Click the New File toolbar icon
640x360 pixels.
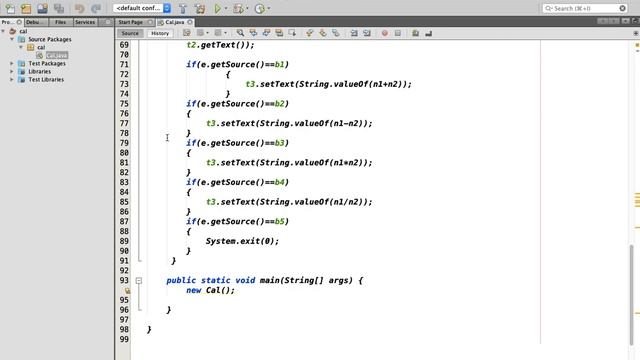click(x=10, y=8)
